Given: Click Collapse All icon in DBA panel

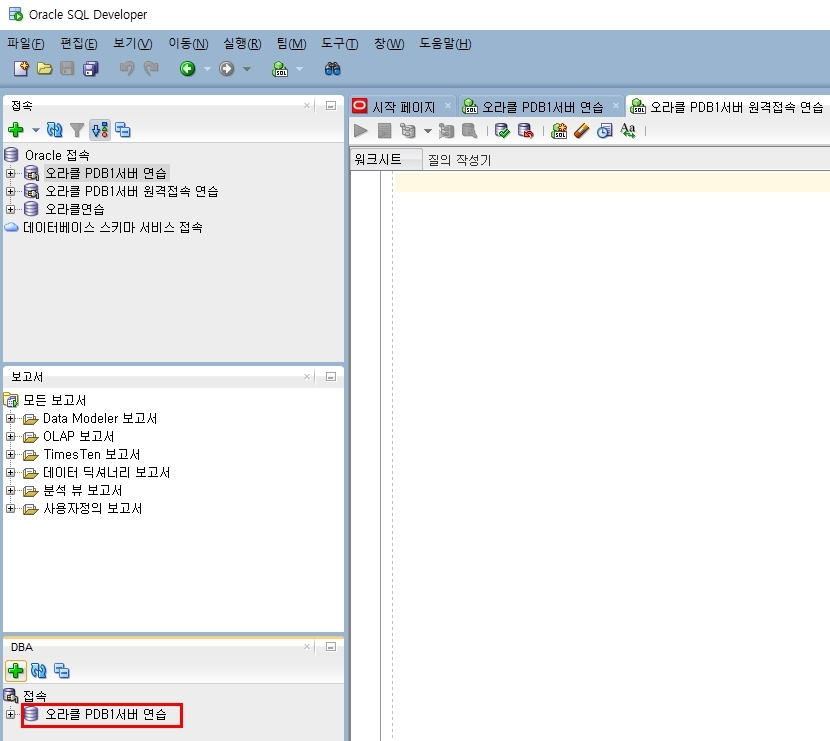Looking at the screenshot, I should point(62,671).
